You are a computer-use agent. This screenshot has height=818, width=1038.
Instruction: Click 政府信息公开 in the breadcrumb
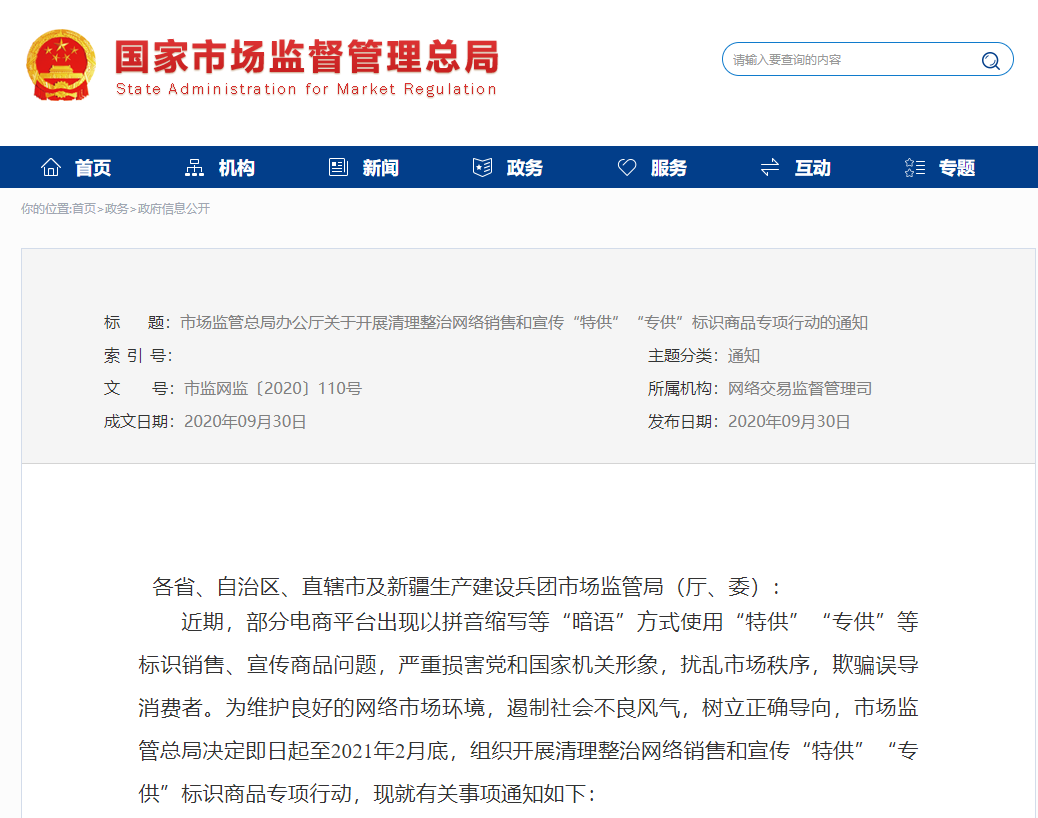point(174,209)
